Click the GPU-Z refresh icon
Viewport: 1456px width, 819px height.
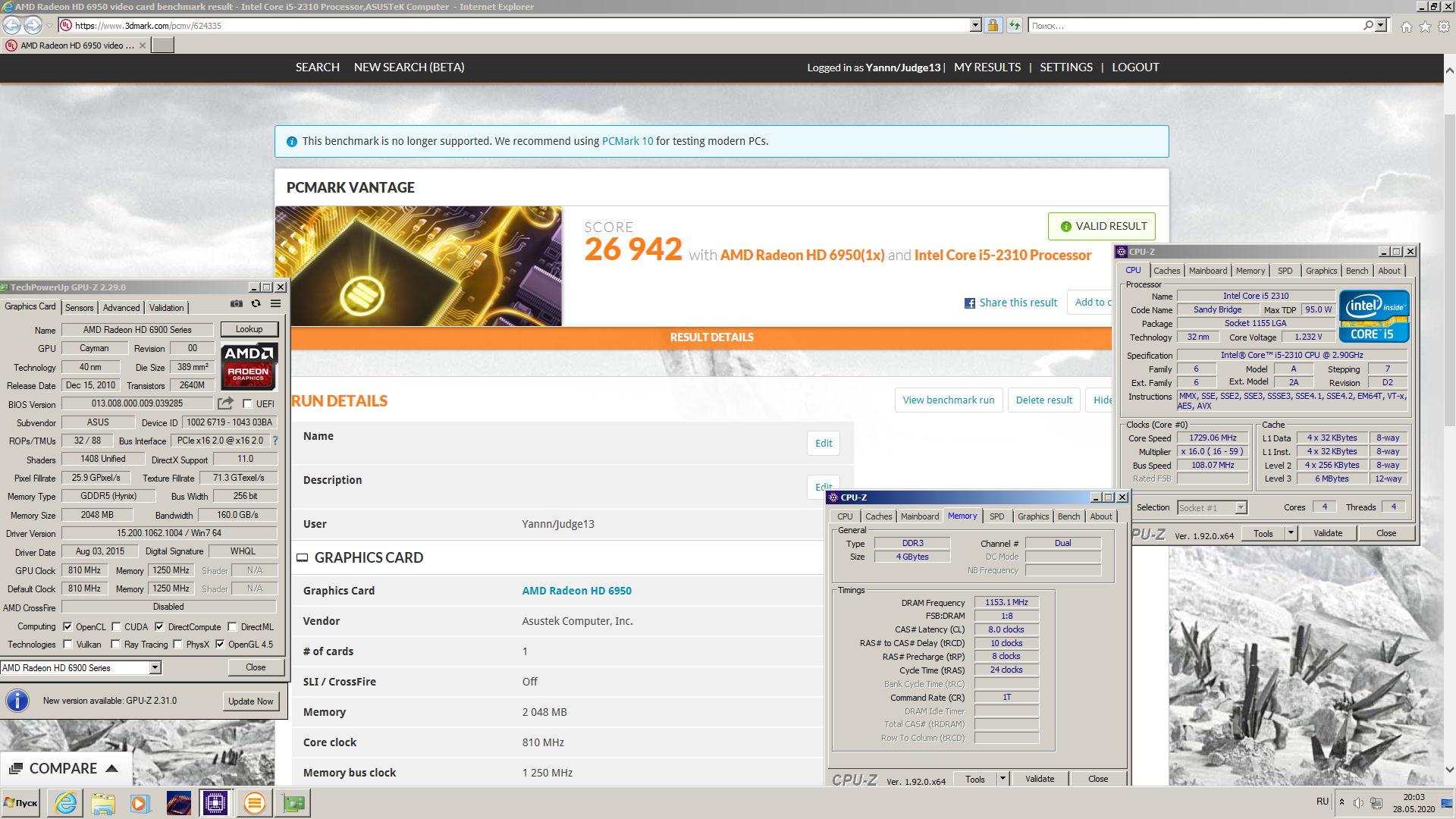[x=256, y=303]
